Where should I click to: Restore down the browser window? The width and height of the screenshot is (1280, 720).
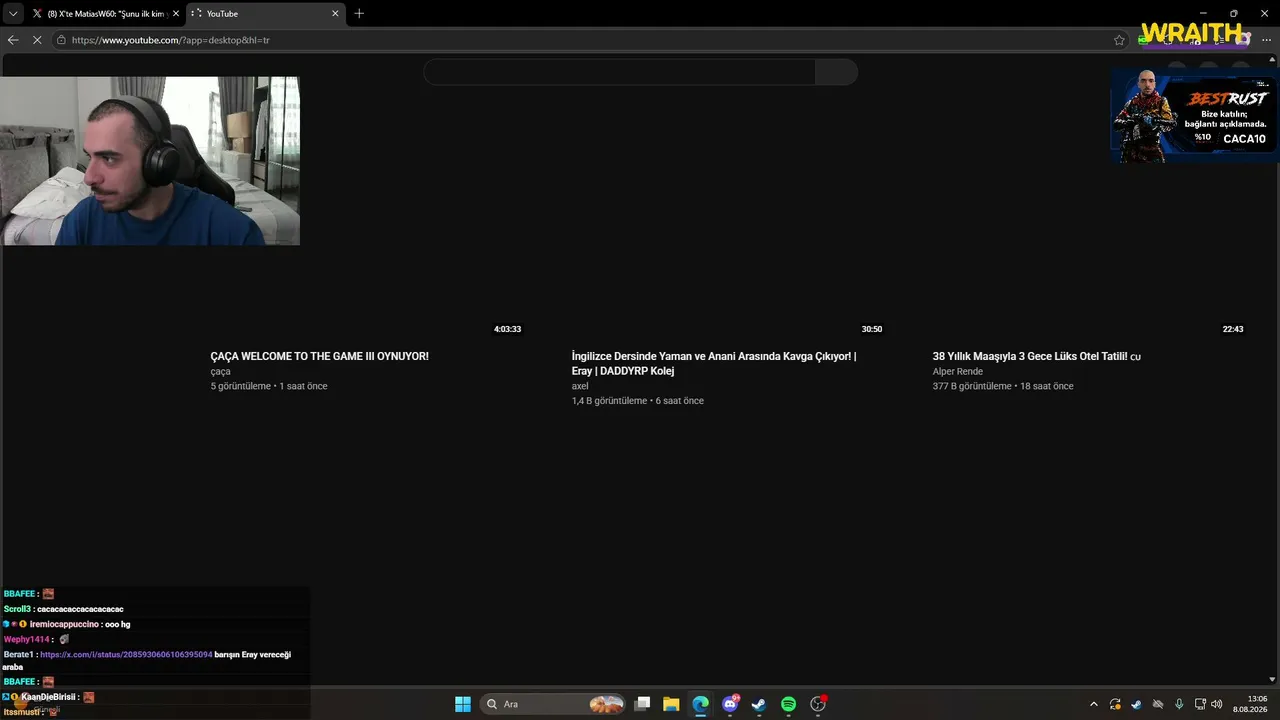coord(1234,13)
